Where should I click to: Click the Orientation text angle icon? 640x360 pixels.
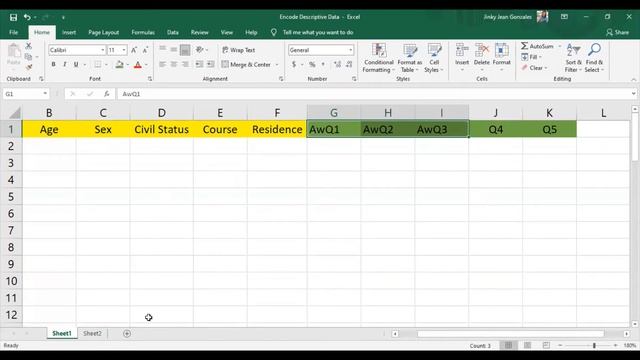point(200,50)
